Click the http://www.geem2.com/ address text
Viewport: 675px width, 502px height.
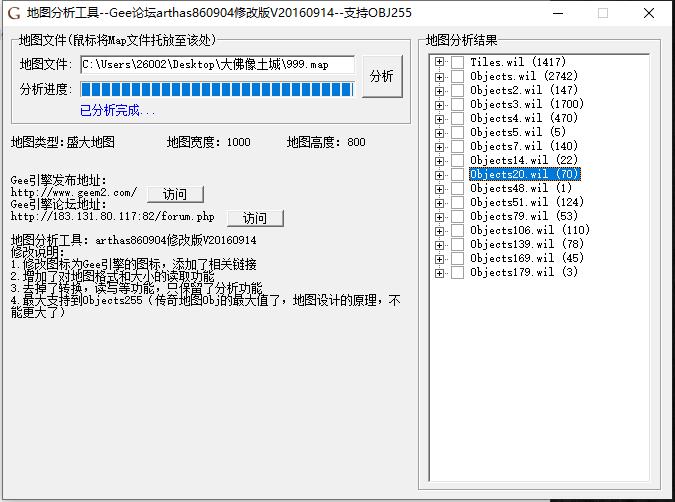pos(74,192)
